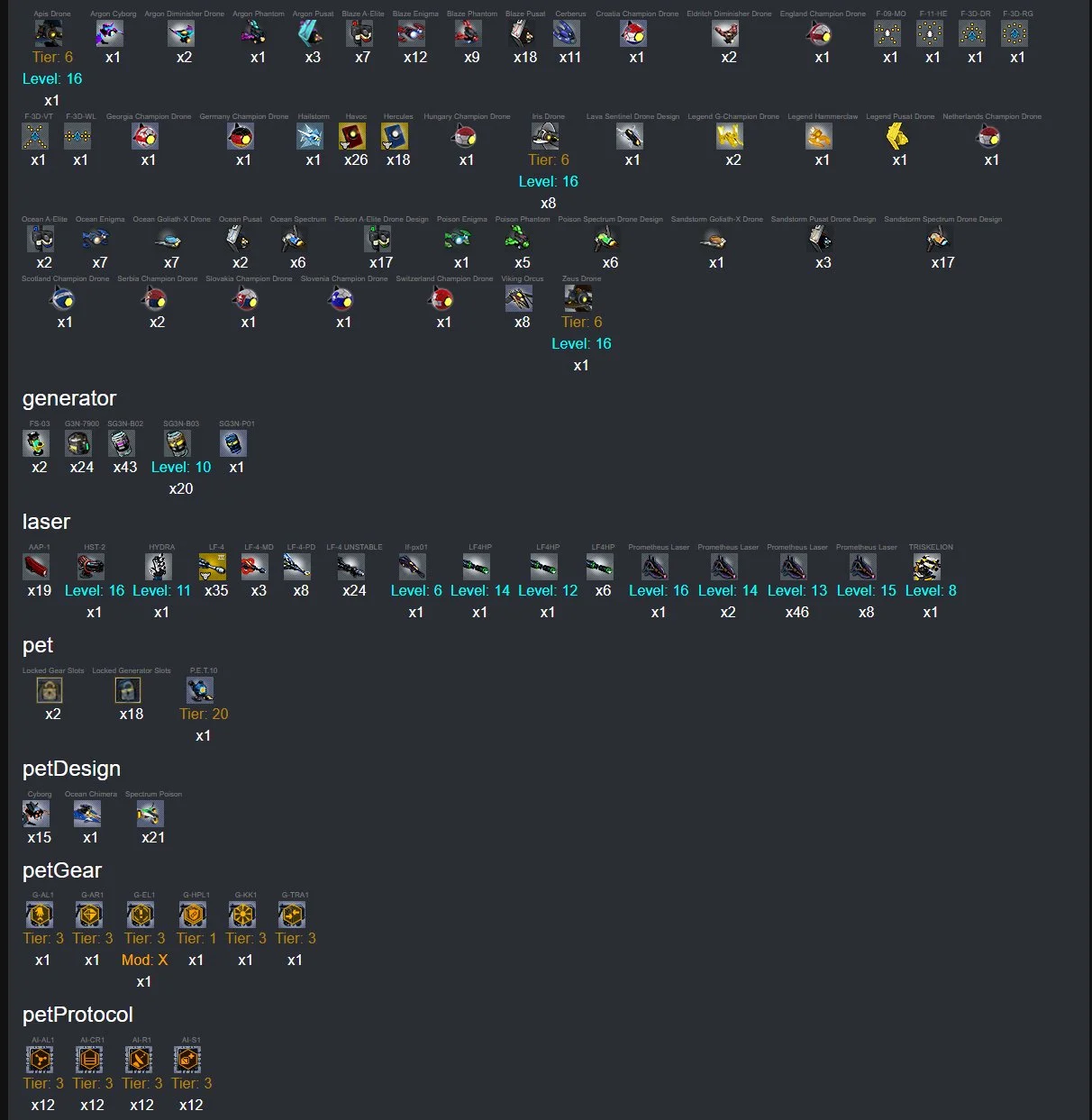Click the Ocean Chimera pet design
The height and width of the screenshot is (1120, 1092).
tap(88, 815)
